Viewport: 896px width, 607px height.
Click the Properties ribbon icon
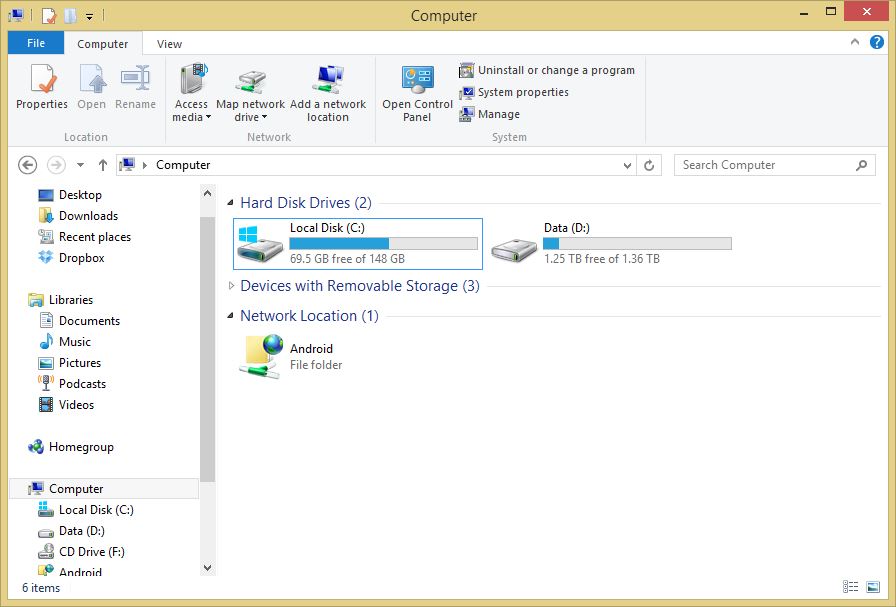coord(43,79)
